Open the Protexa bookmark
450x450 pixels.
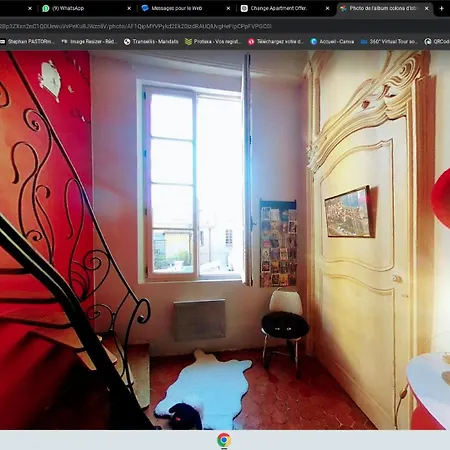coord(213,42)
